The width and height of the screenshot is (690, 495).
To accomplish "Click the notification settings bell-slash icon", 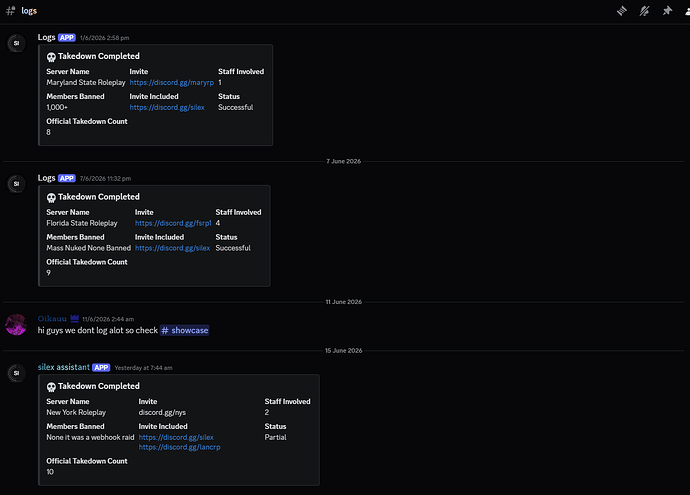I will click(x=644, y=11).
